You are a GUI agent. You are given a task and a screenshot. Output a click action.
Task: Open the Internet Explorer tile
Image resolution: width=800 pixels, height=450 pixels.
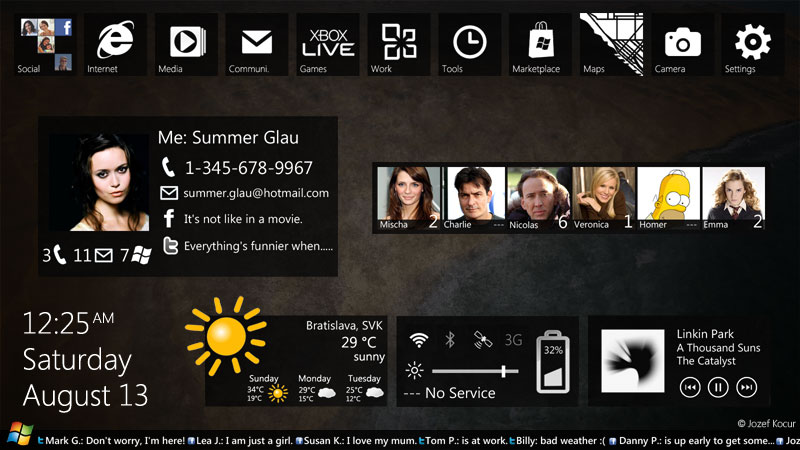point(115,44)
